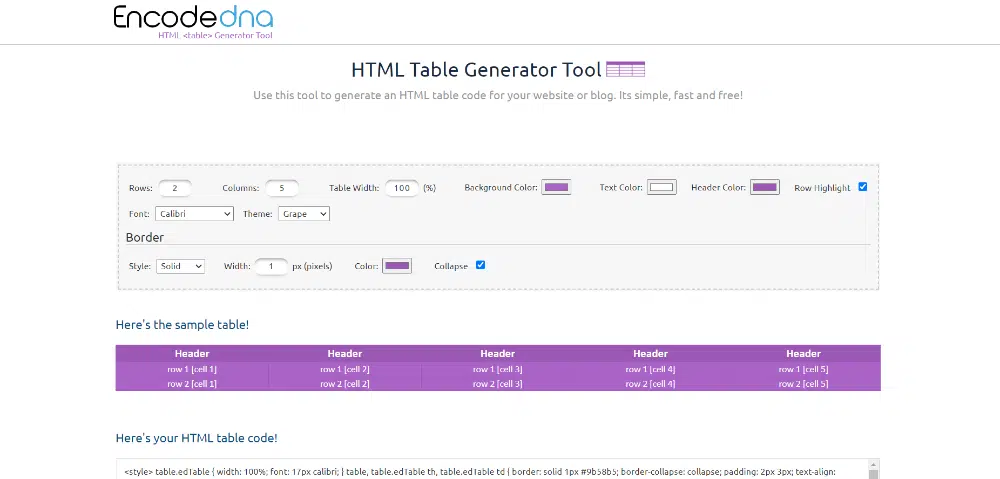Click sample cell row 2 [cell 5]
Screen dimensions: 1000x479
click(x=803, y=384)
